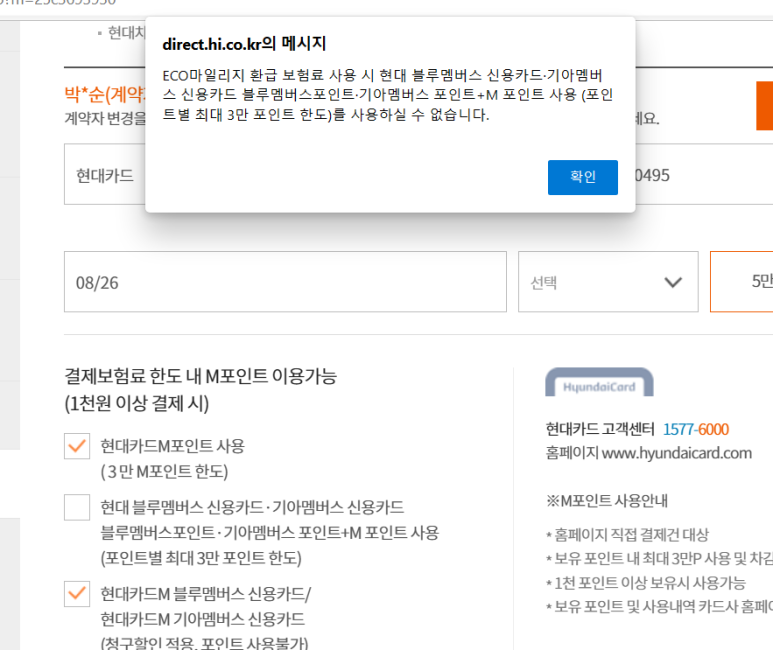Click the (포인트별 최대 3만 포인트 한도) text
Viewport: 773px width, 650px height.
pyautogui.click(x=201, y=558)
